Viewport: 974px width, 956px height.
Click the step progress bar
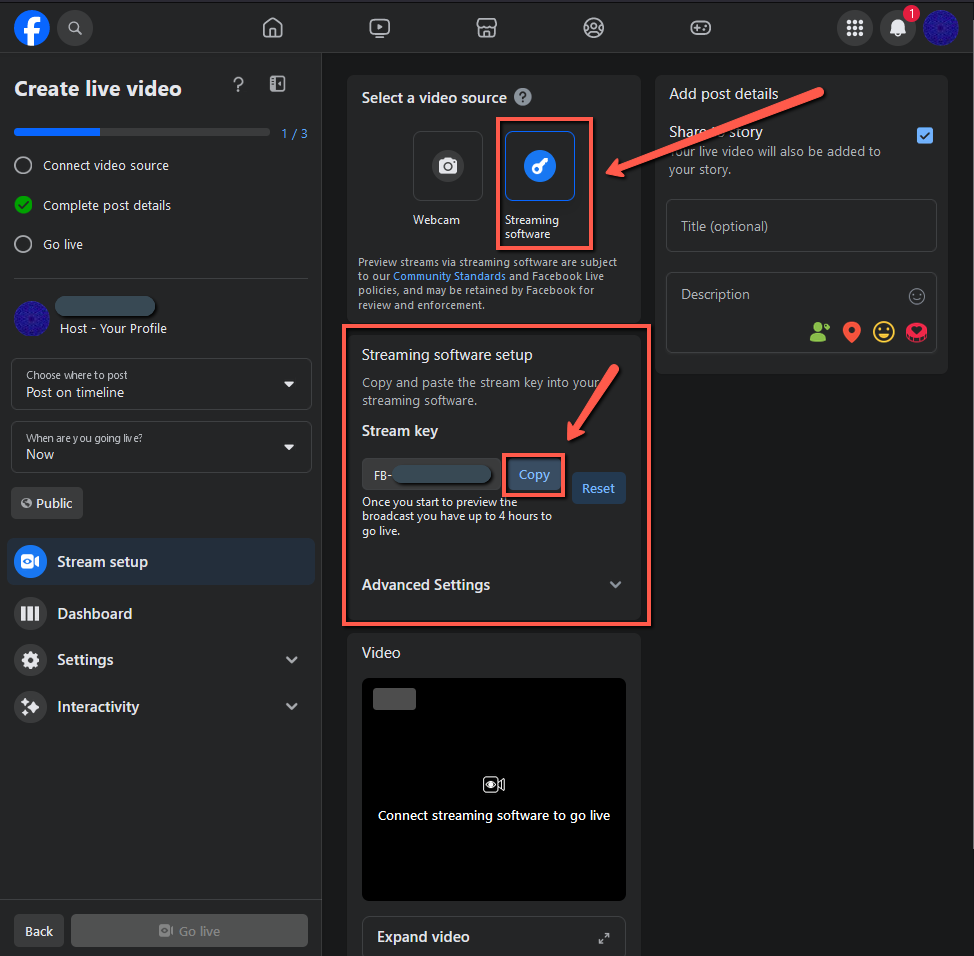coord(142,132)
